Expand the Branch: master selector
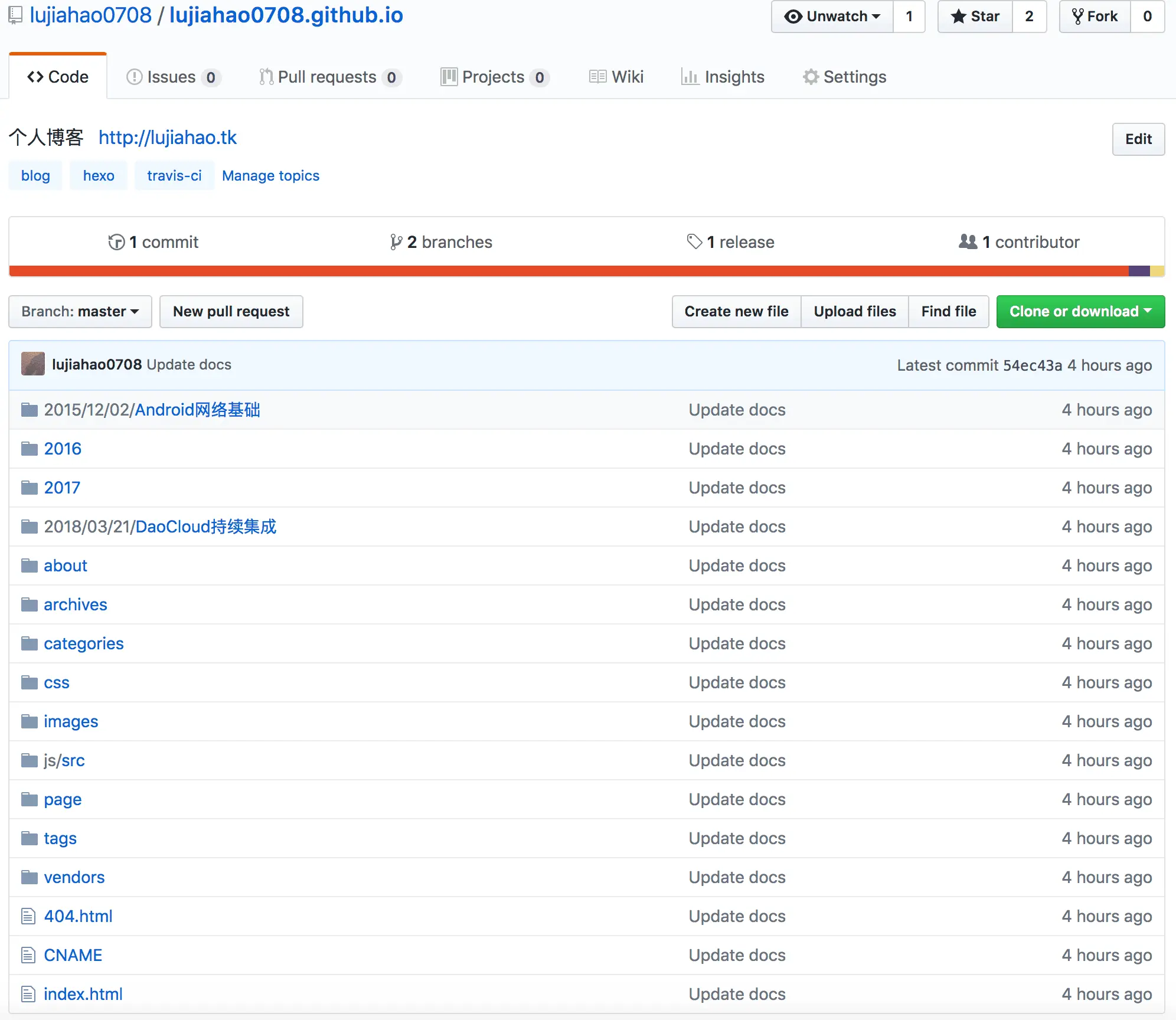1176x1020 pixels. [x=80, y=312]
